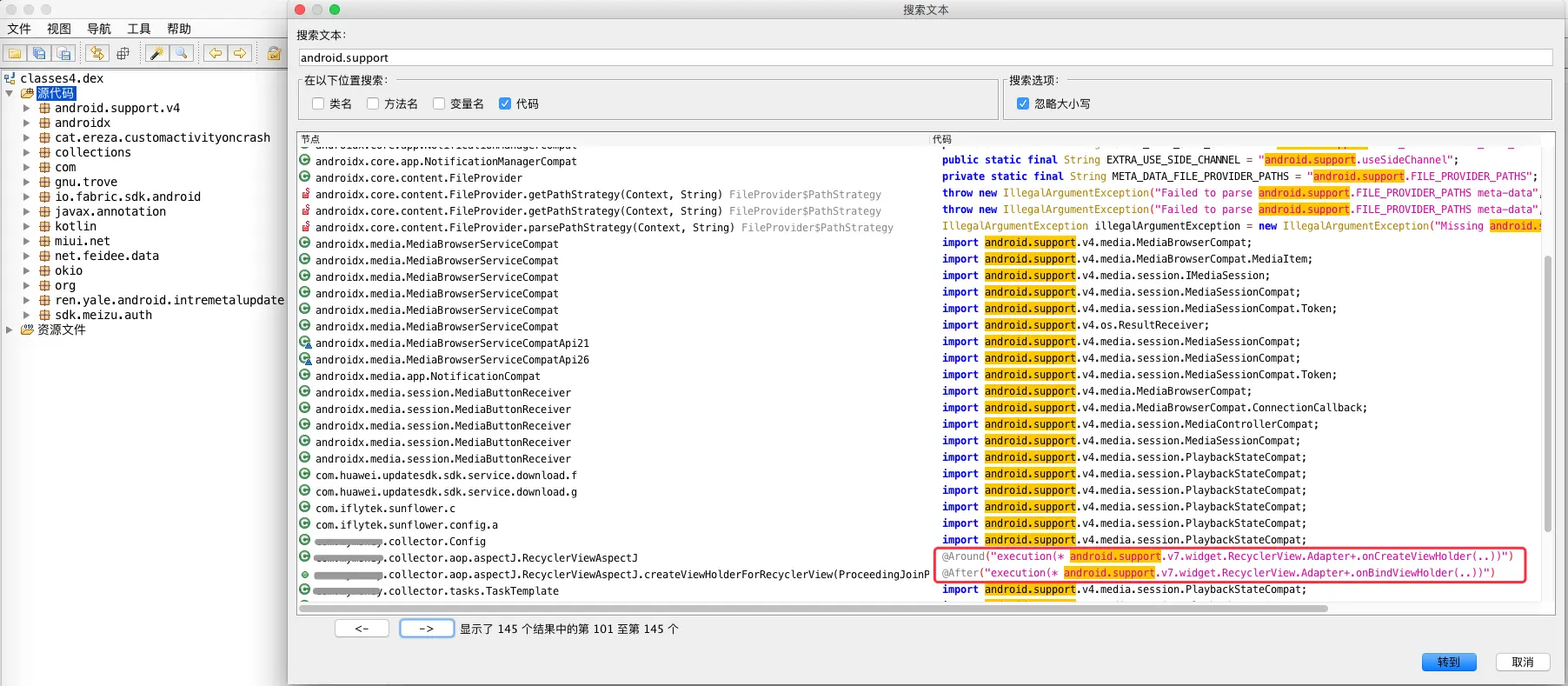
Task: Expand the 资源文件 tree node
Action: (10, 330)
